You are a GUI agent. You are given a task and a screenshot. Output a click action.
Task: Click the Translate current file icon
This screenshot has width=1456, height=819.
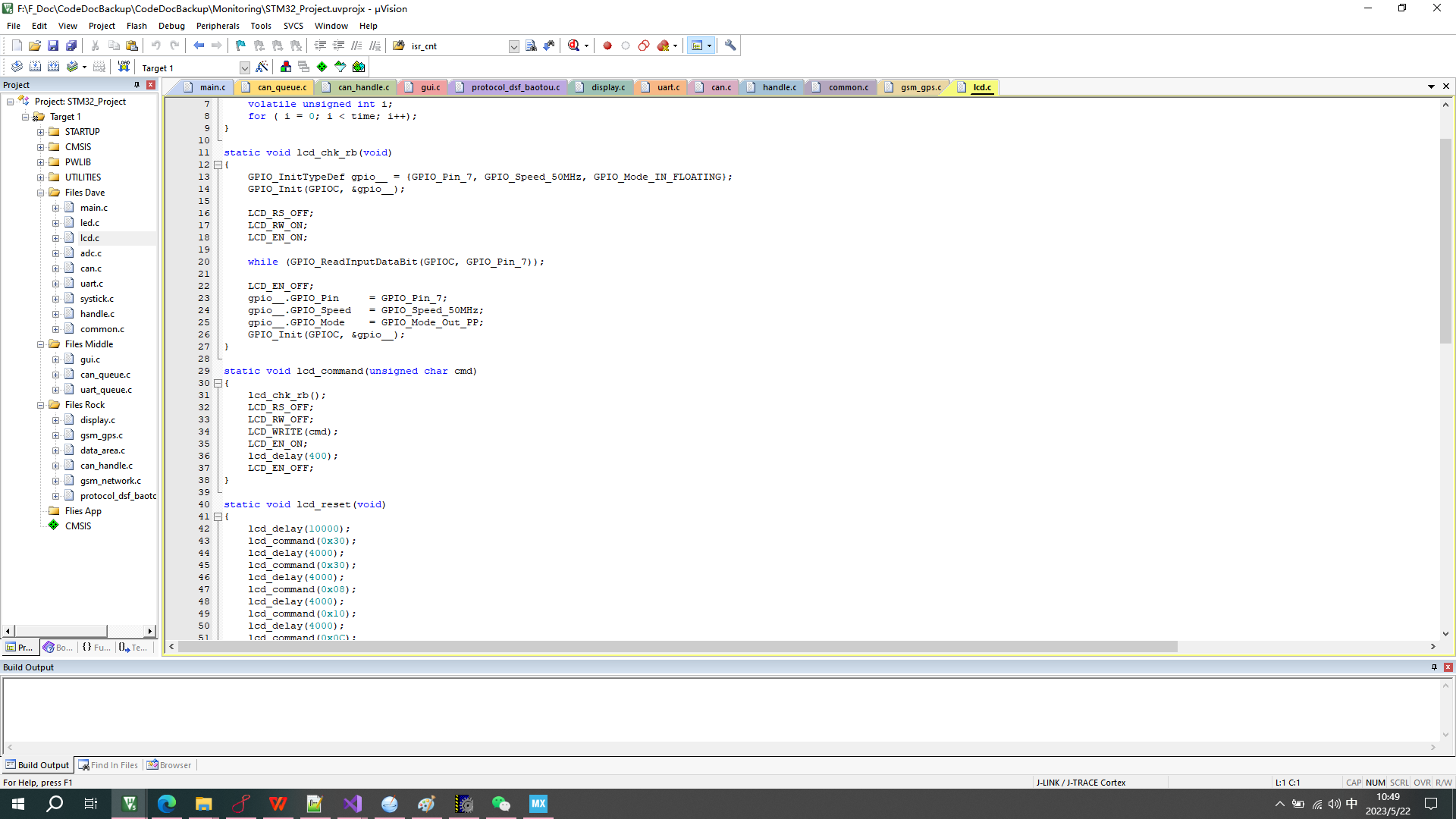click(17, 67)
